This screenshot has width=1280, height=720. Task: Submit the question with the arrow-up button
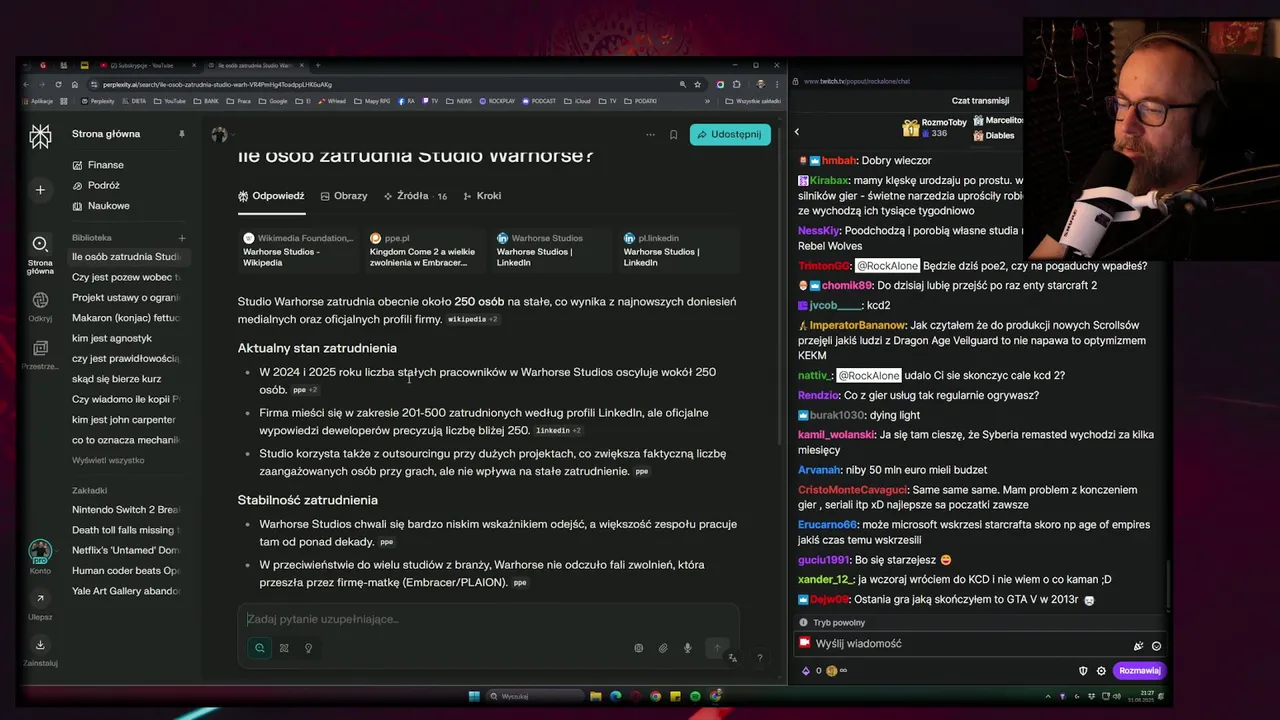pyautogui.click(x=716, y=648)
